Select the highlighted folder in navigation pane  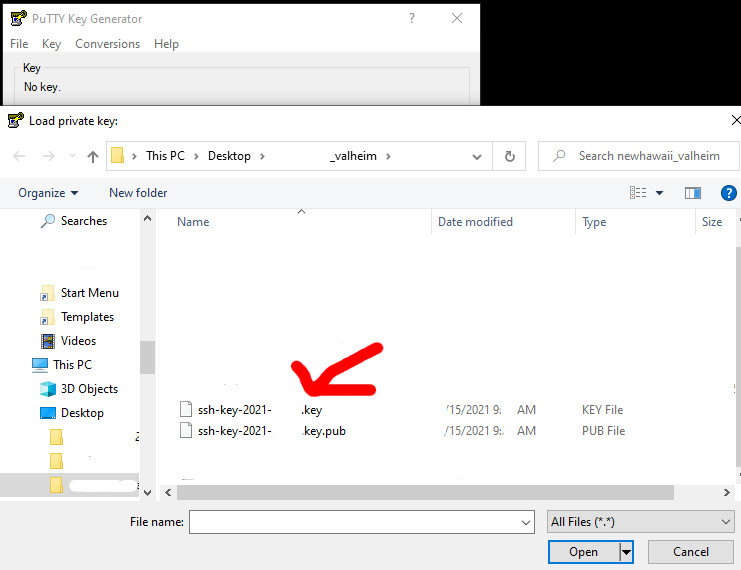click(70, 485)
